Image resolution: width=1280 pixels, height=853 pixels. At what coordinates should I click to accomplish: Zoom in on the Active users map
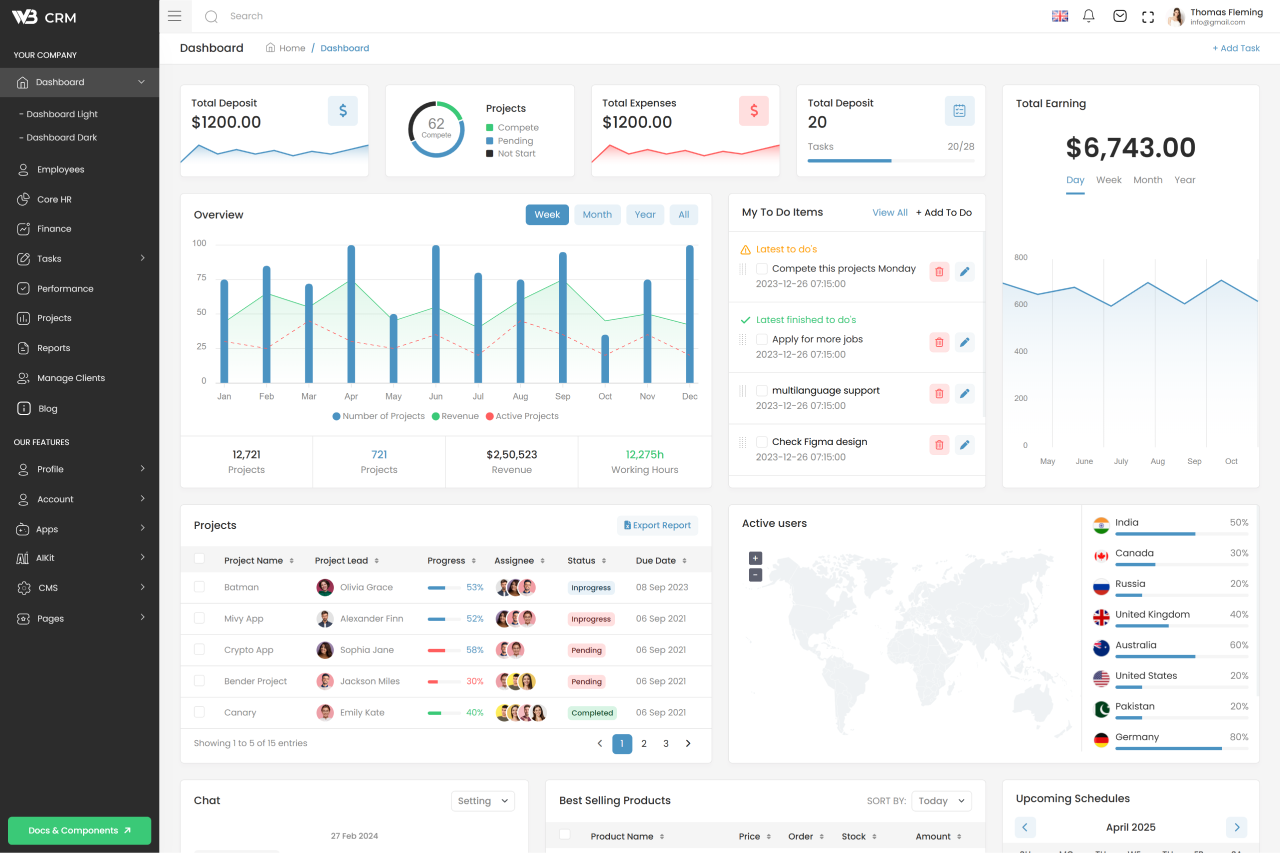pos(755,558)
